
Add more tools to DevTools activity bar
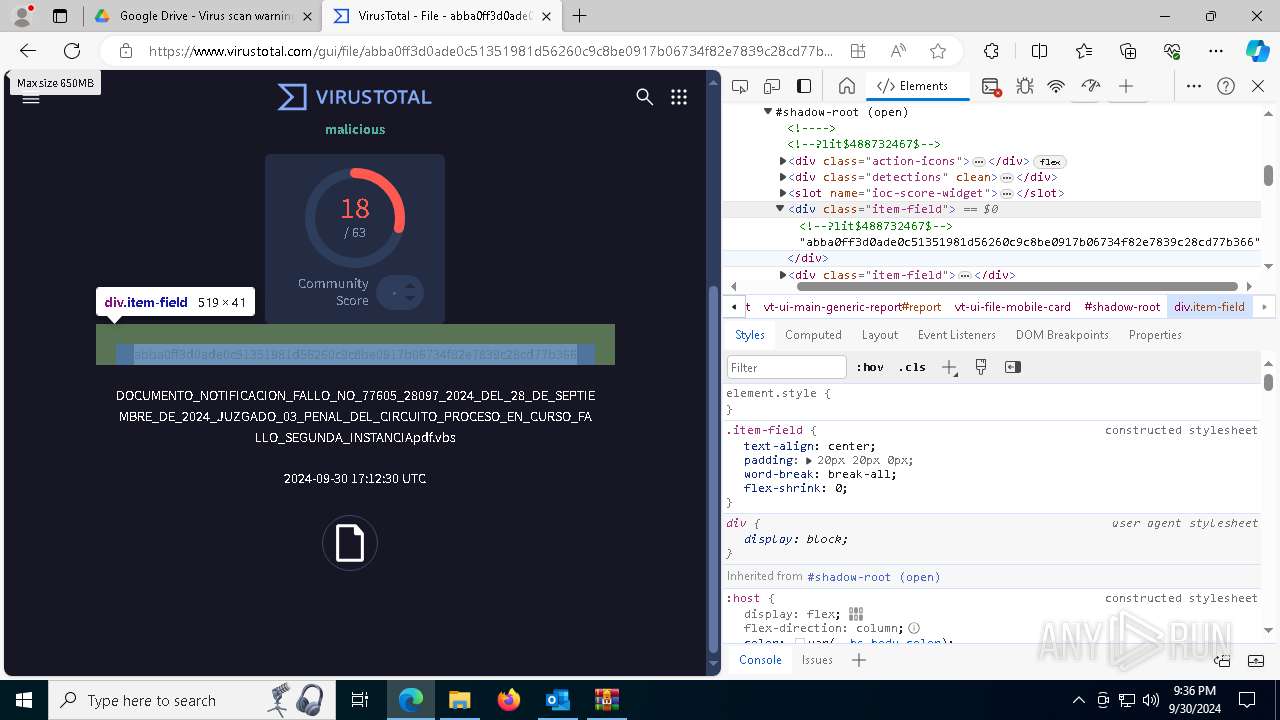point(1126,86)
